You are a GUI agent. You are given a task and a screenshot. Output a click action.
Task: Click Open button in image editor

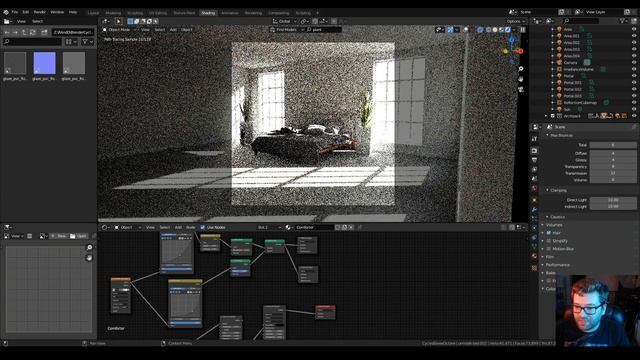point(78,236)
